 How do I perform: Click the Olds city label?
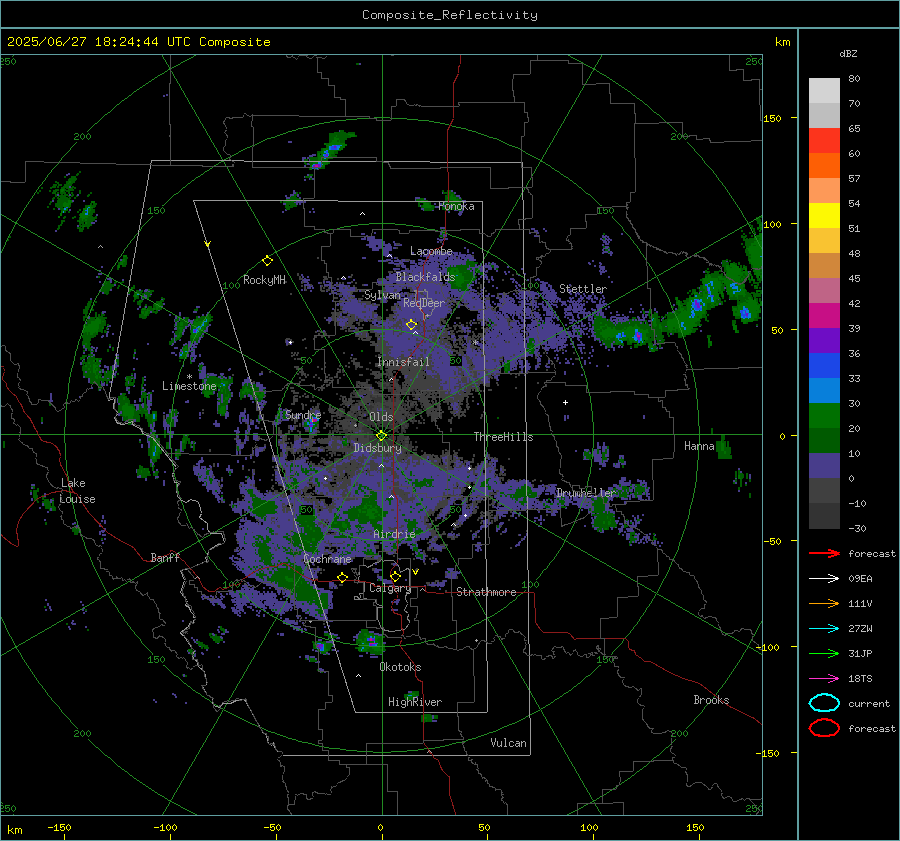(x=381, y=417)
